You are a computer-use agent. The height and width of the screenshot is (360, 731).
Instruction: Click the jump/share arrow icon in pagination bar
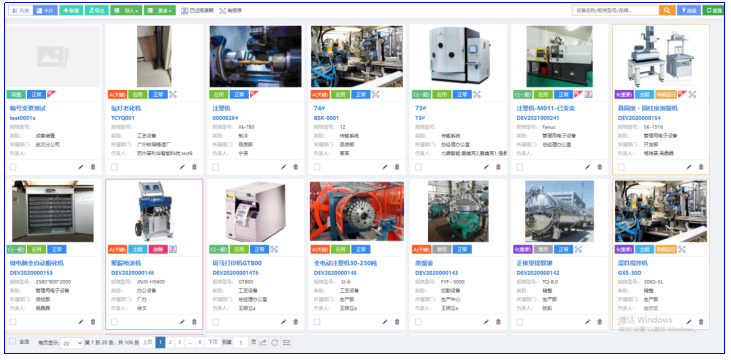pos(263,343)
